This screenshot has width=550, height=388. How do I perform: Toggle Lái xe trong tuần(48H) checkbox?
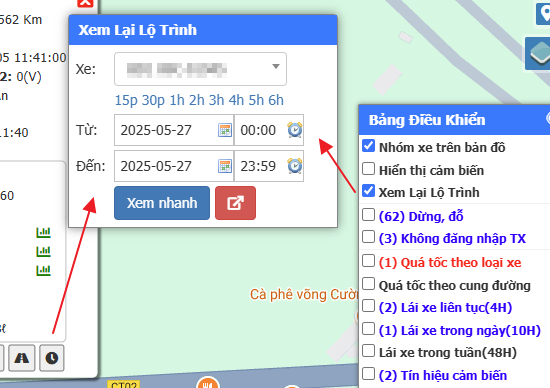point(368,351)
